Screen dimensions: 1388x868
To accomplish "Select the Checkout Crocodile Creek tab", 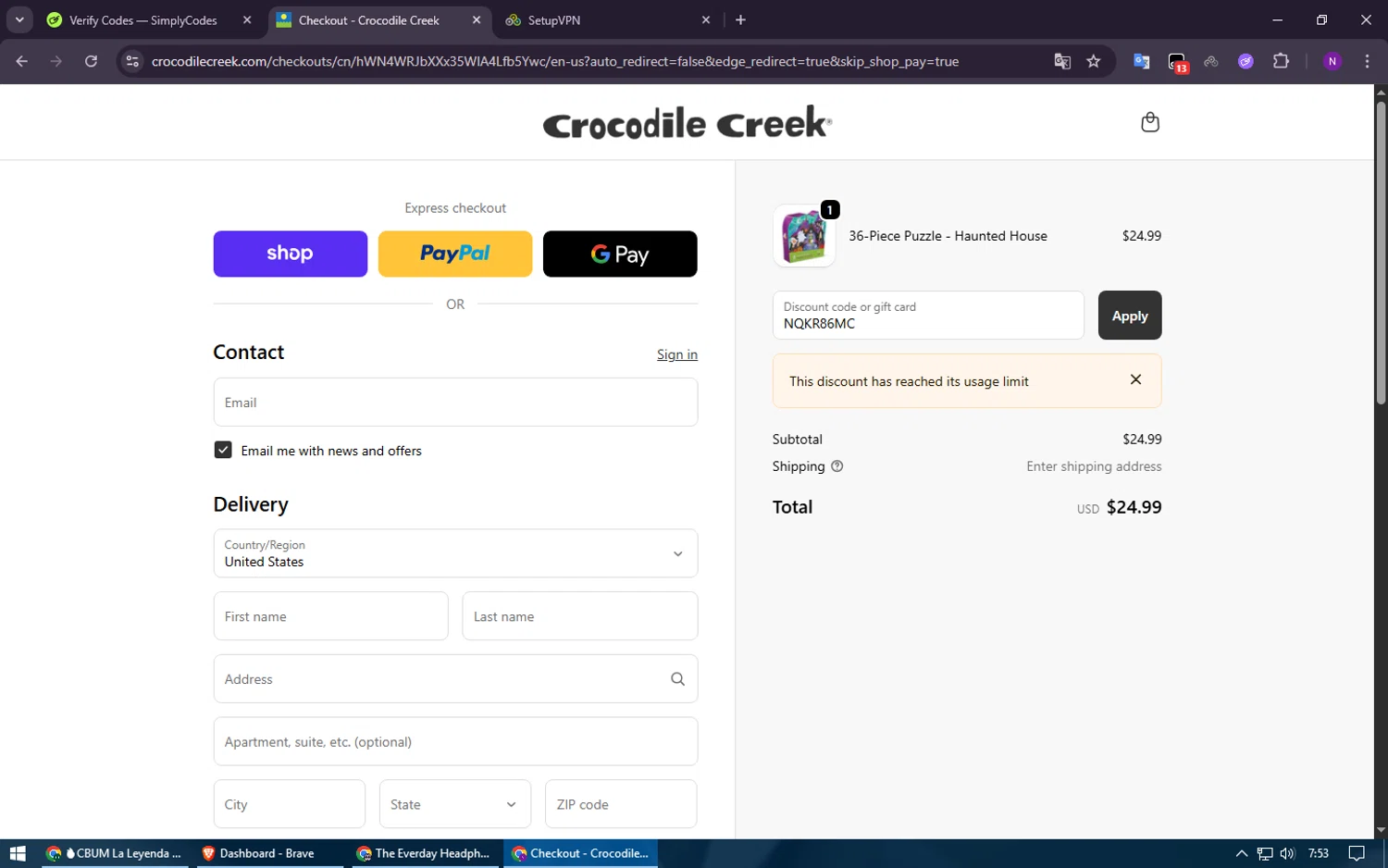I will tap(379, 19).
